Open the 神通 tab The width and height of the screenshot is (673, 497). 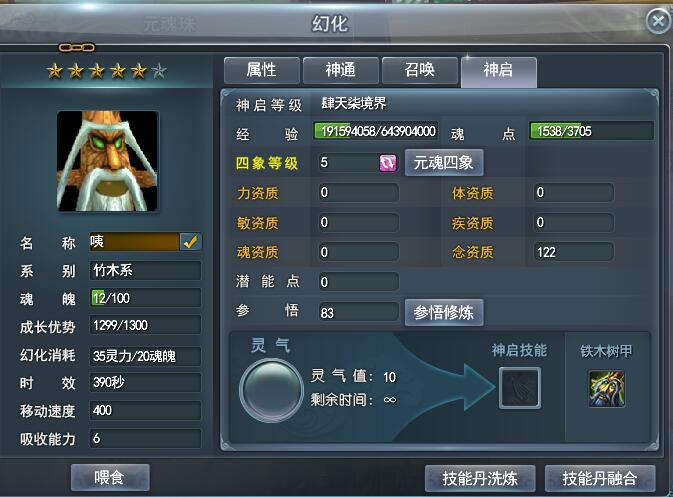point(340,70)
